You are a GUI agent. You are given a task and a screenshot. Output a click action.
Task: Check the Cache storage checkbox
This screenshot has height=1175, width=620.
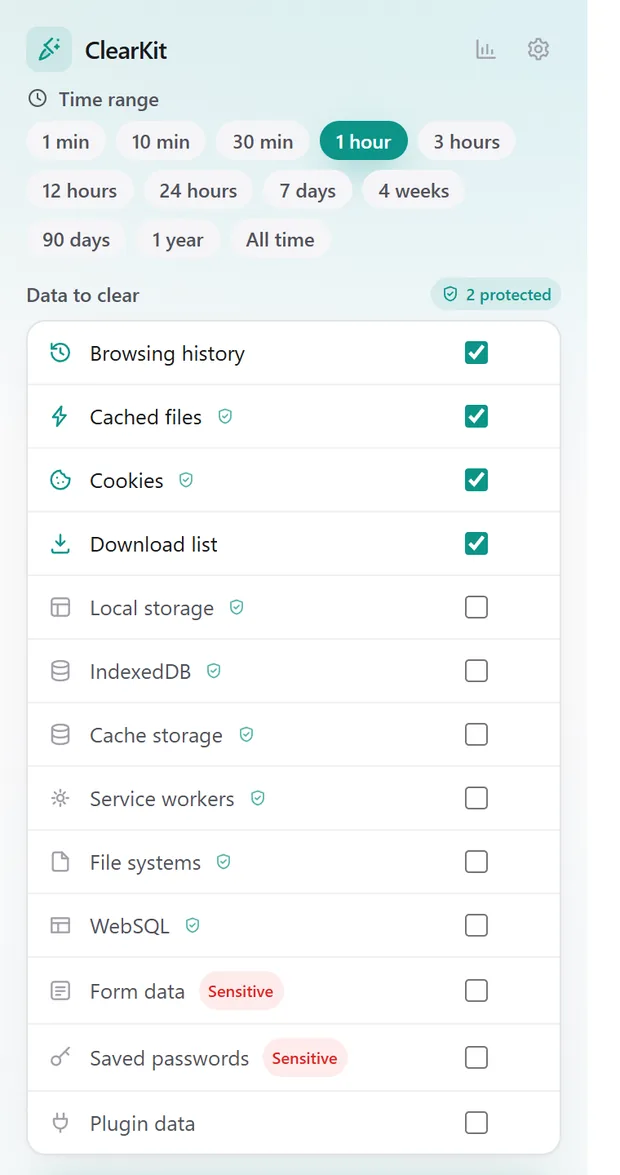coord(476,734)
